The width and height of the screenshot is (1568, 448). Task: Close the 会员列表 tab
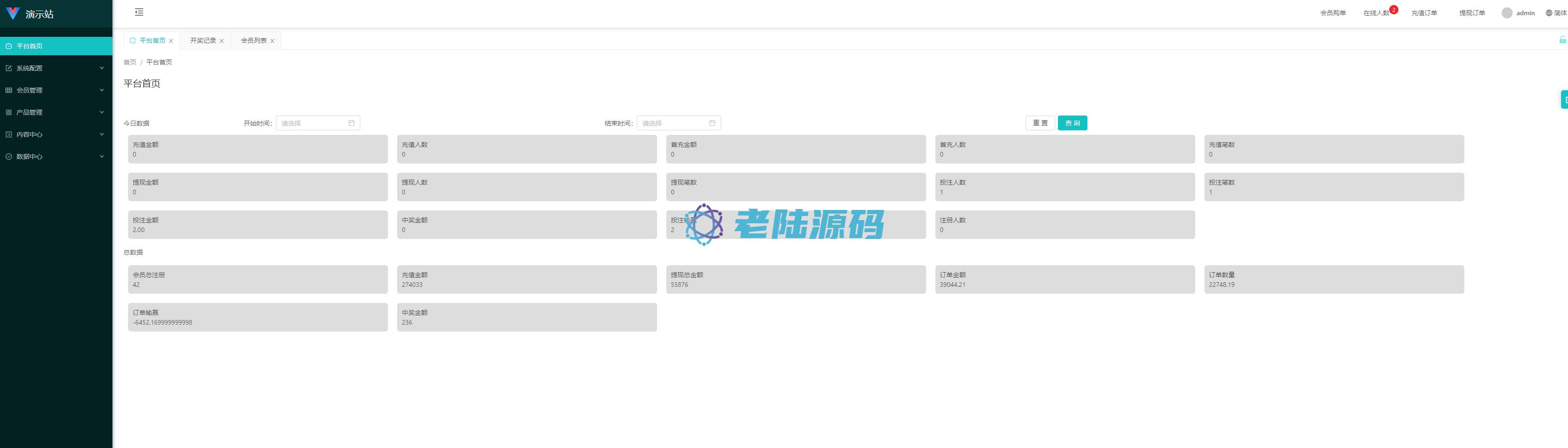272,41
